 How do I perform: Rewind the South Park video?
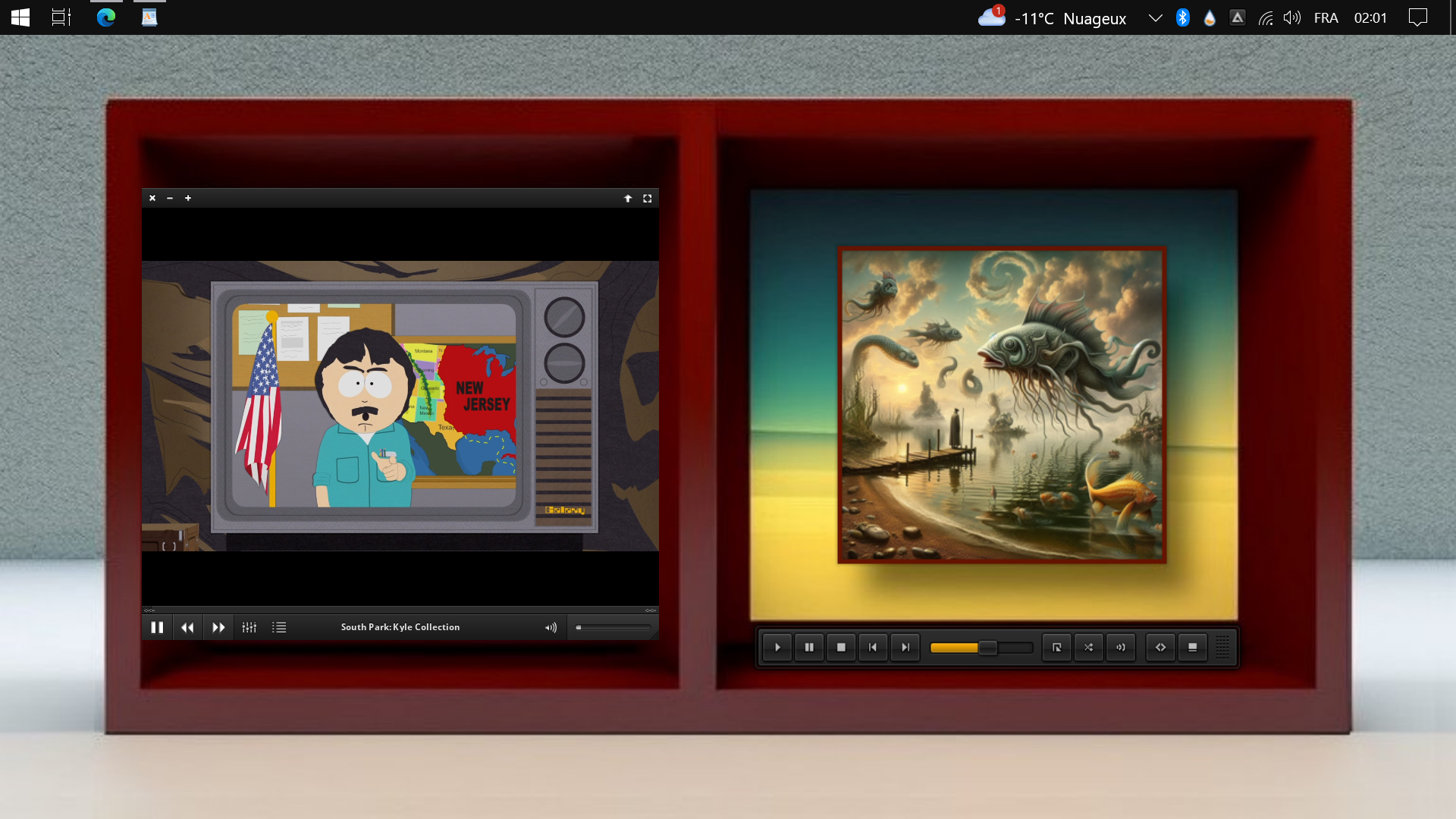coord(187,627)
